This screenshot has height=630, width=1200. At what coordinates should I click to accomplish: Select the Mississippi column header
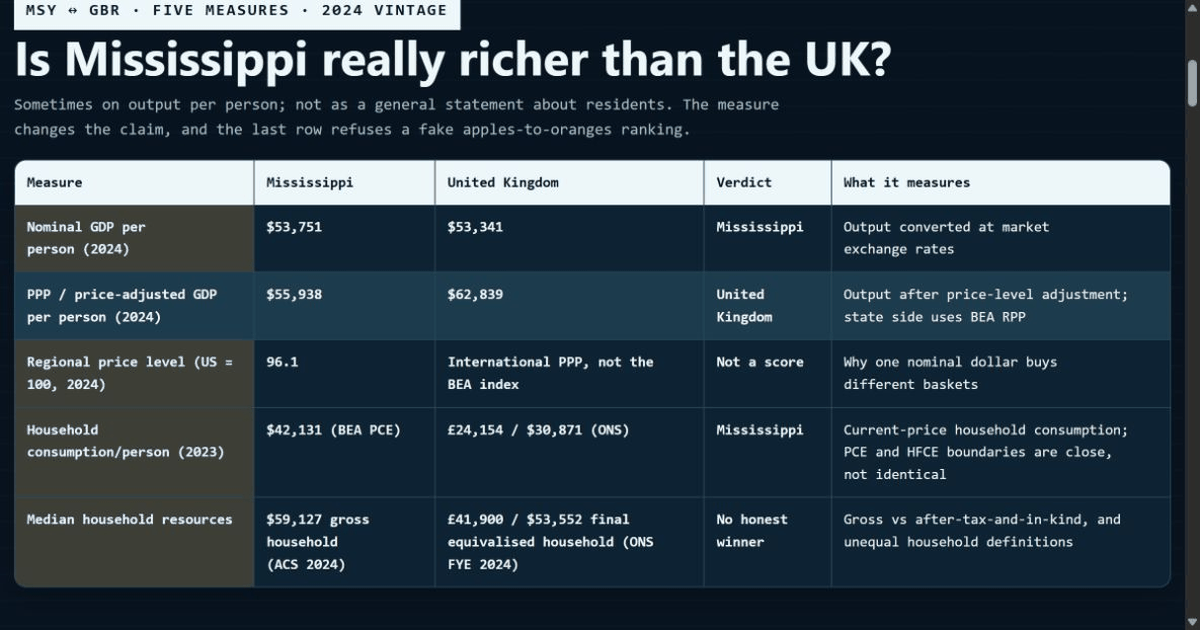coord(345,183)
